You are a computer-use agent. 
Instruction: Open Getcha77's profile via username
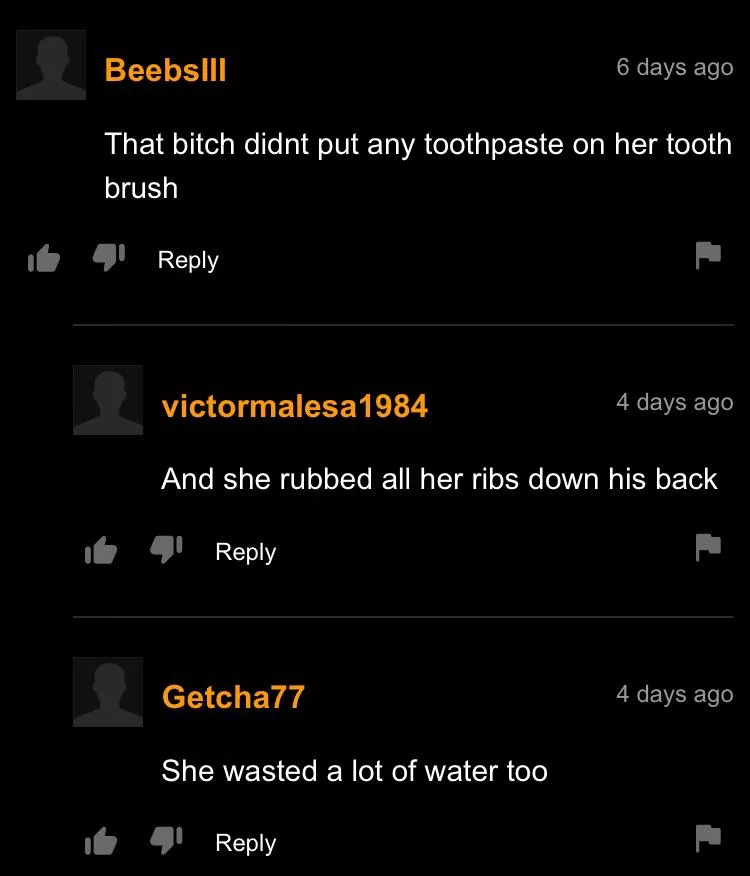(233, 697)
